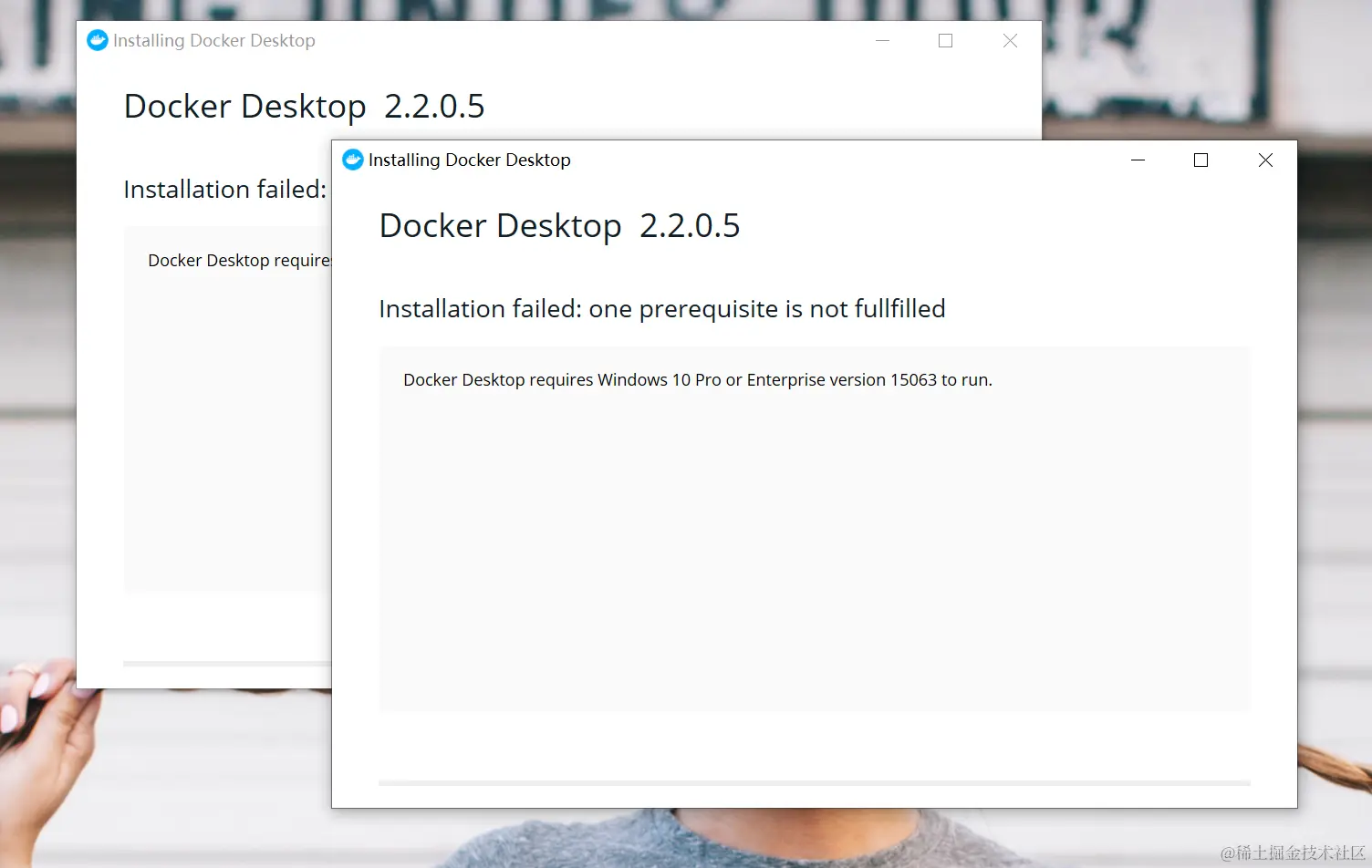This screenshot has width=1372, height=868.
Task: Minimize the front Installing Docker Desktop window
Action: [1138, 160]
